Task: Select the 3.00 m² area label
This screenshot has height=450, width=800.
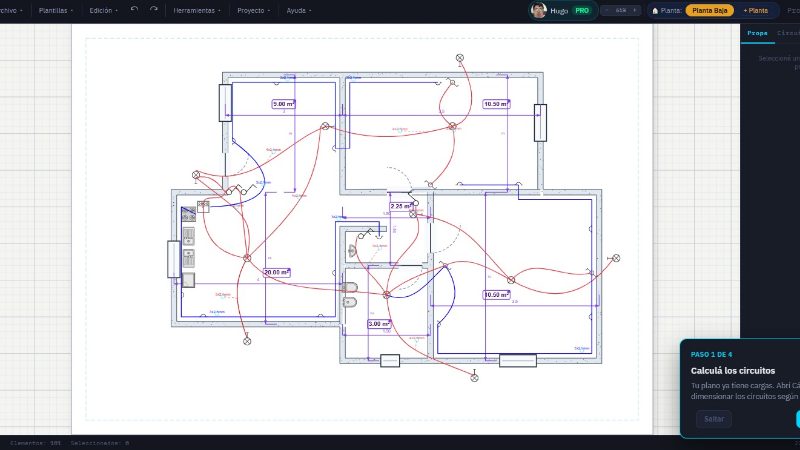Action: tap(379, 324)
